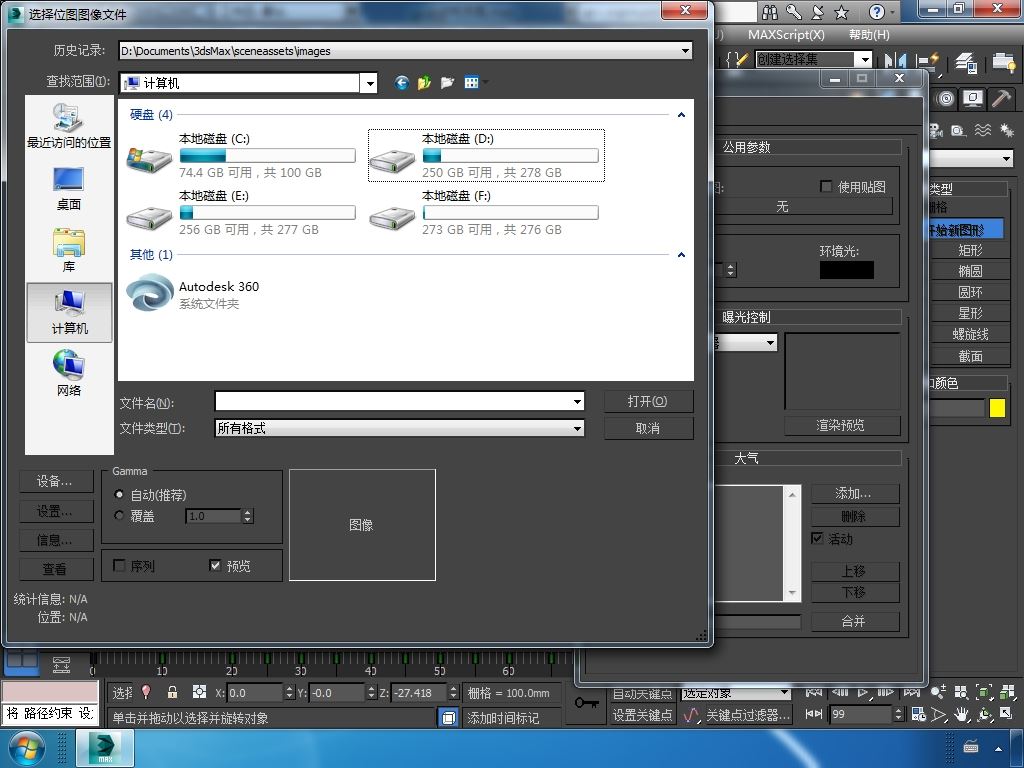1024x768 pixels.
Task: Open the file name (文件名) dropdown arrow
Action: click(577, 402)
